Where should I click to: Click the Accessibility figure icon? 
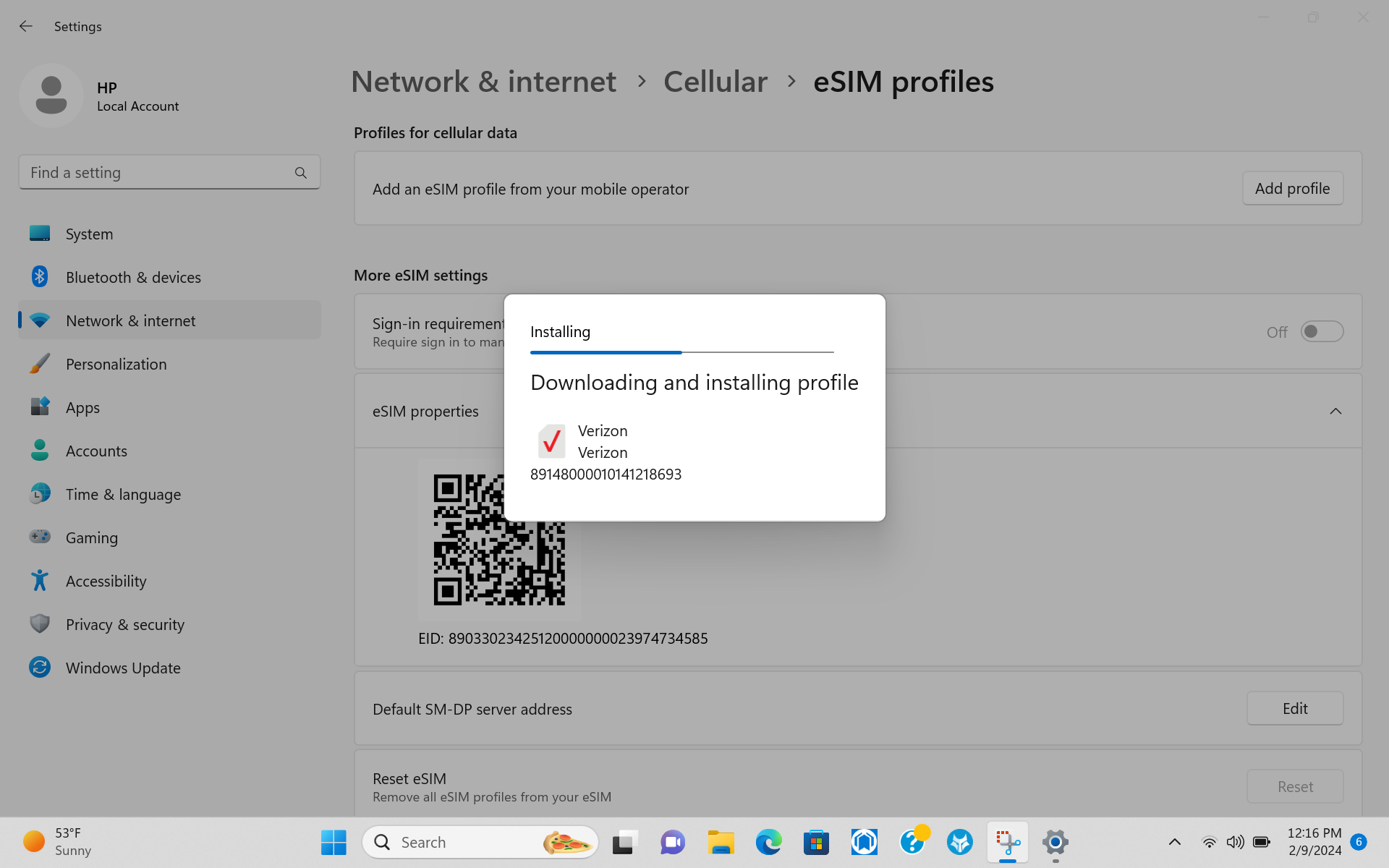pyautogui.click(x=40, y=580)
